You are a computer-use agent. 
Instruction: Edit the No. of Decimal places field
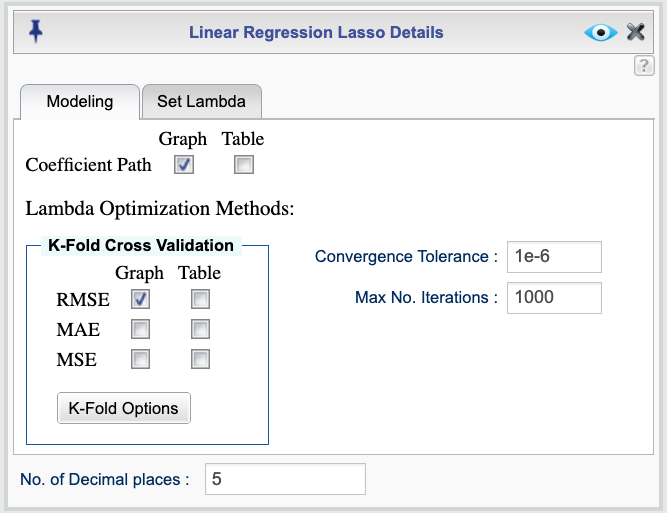click(x=285, y=479)
